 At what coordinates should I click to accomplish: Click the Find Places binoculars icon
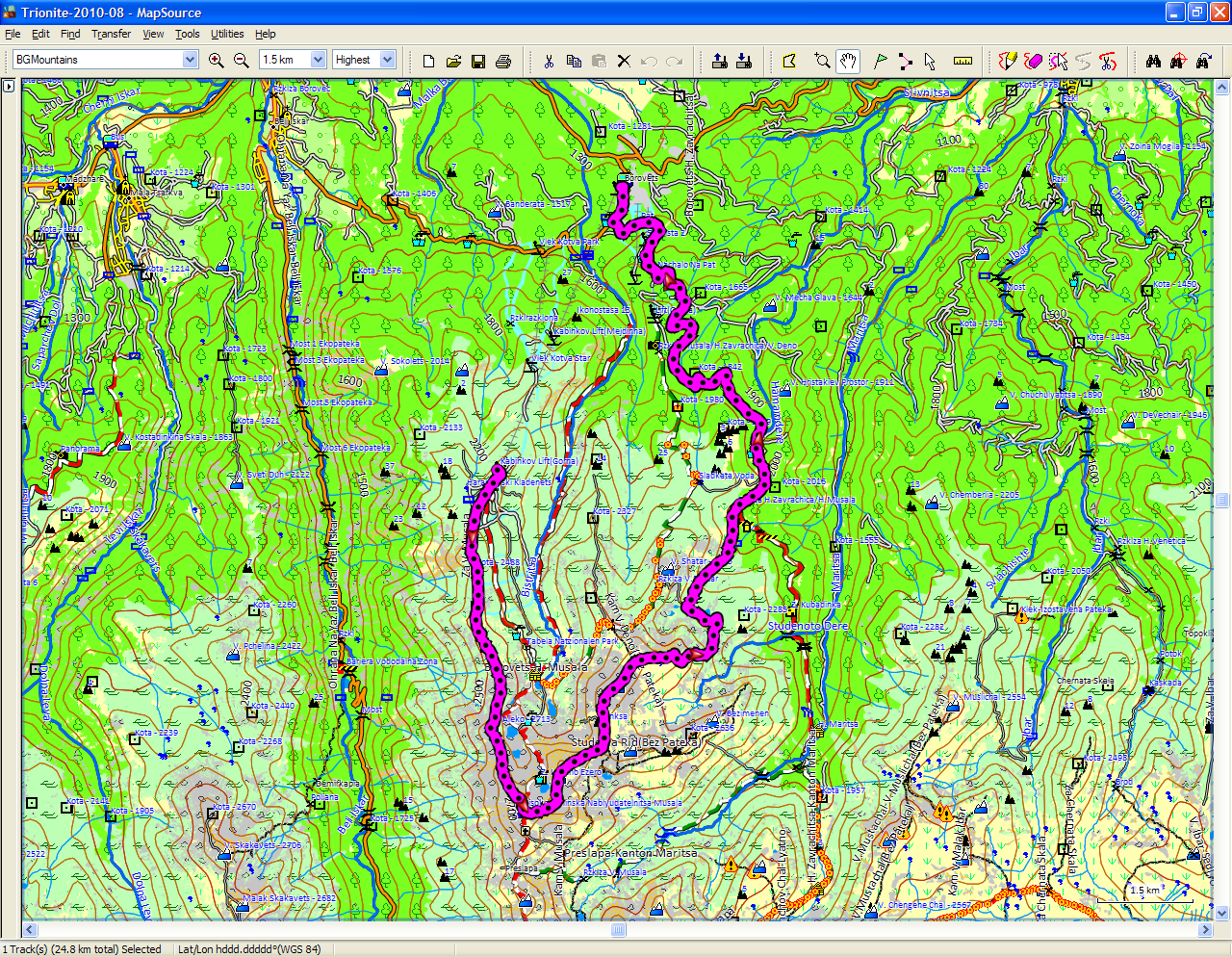1153,61
